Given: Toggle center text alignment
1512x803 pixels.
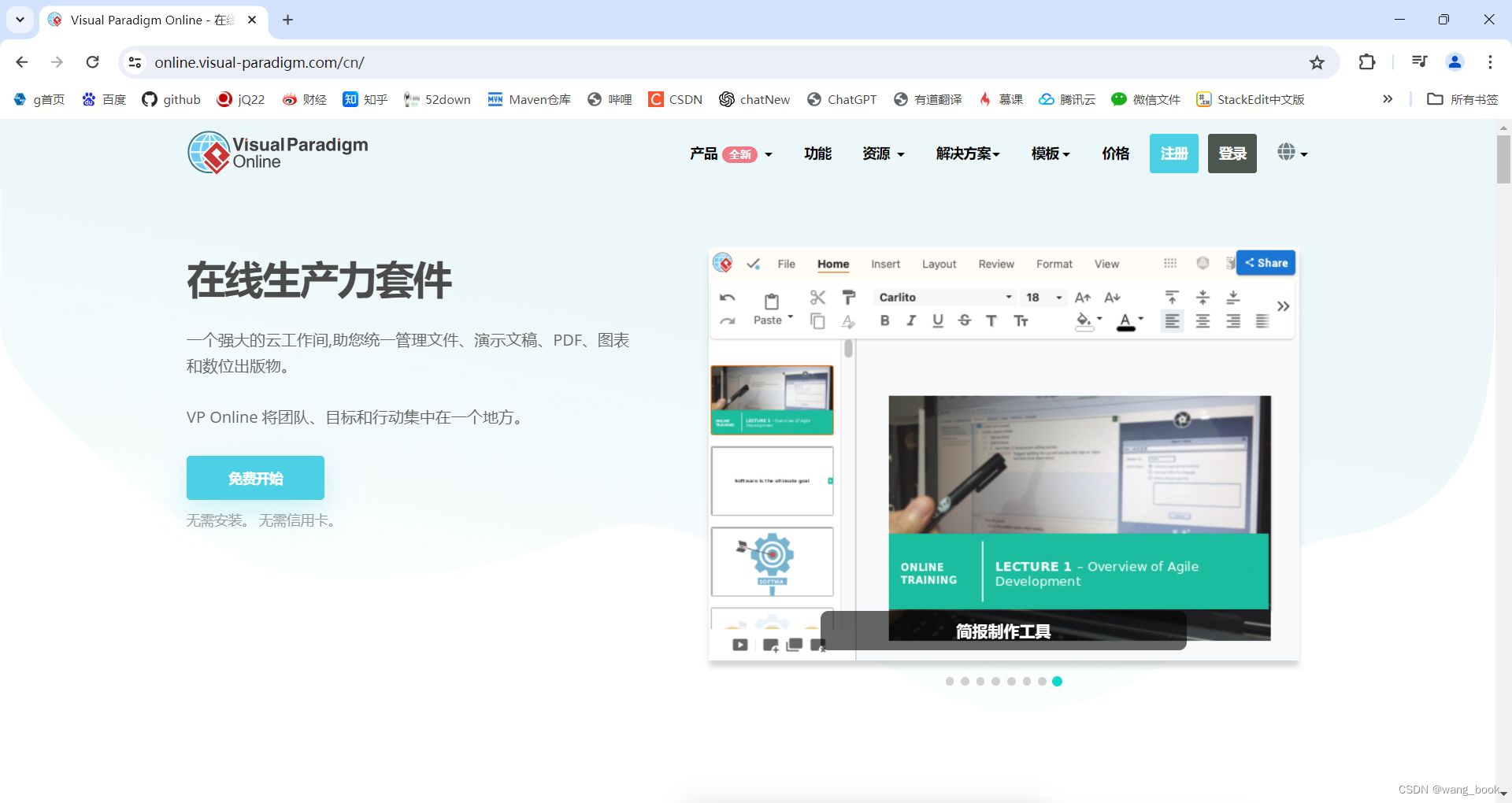Looking at the screenshot, I should tap(1203, 321).
